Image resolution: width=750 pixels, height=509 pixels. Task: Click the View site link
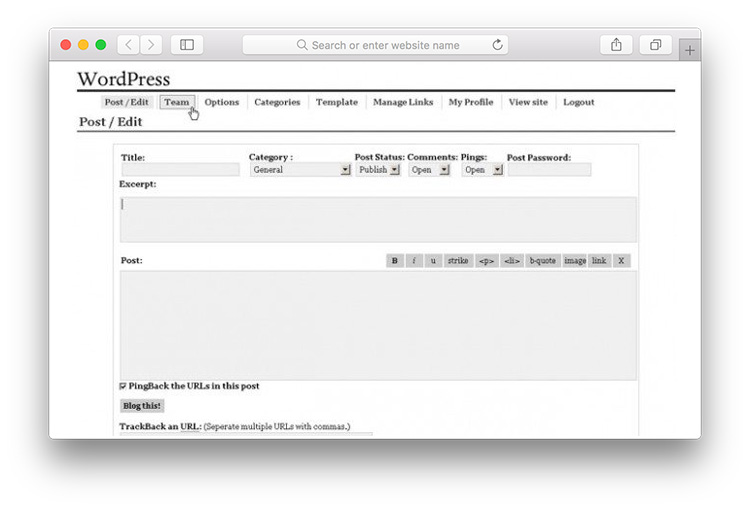(x=528, y=102)
